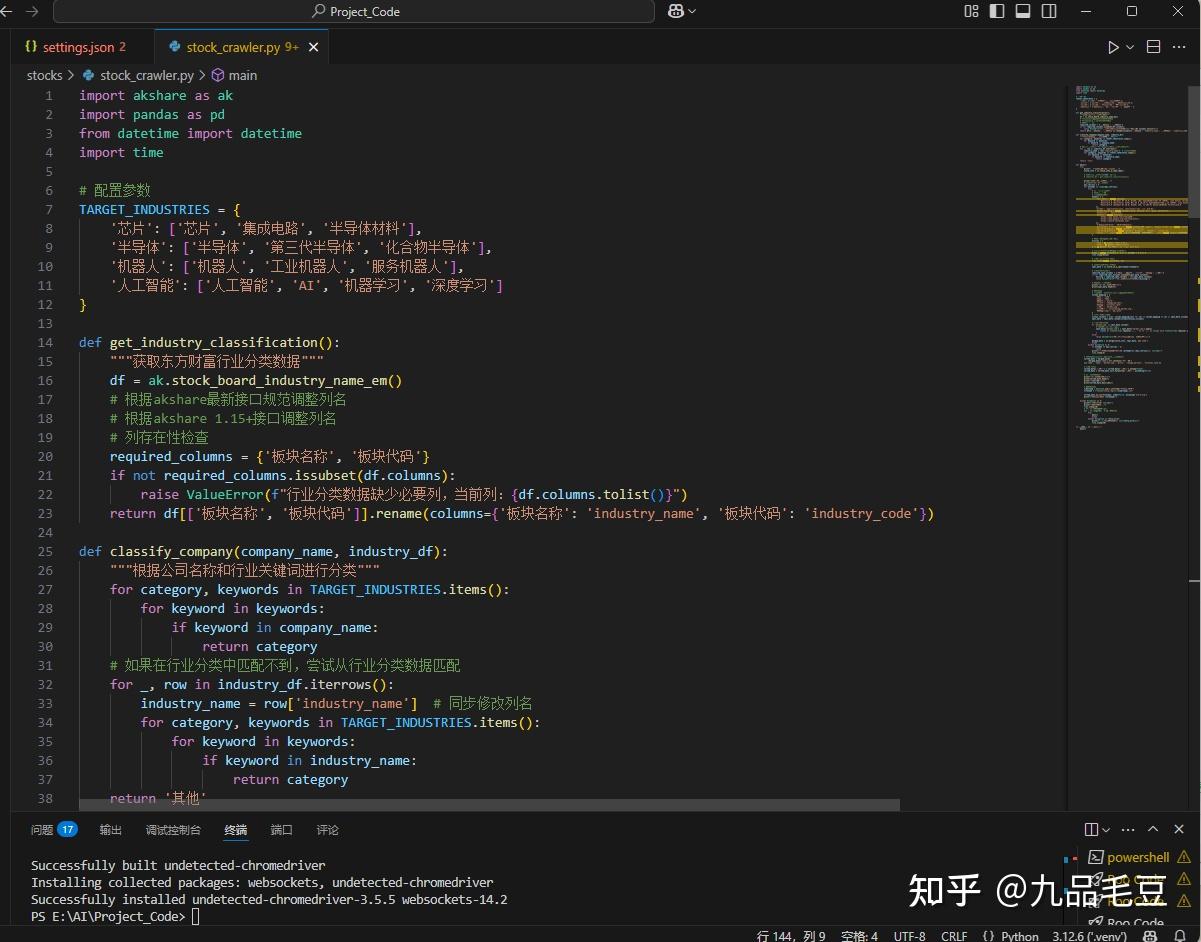Open the 输出 panel tab

110,829
